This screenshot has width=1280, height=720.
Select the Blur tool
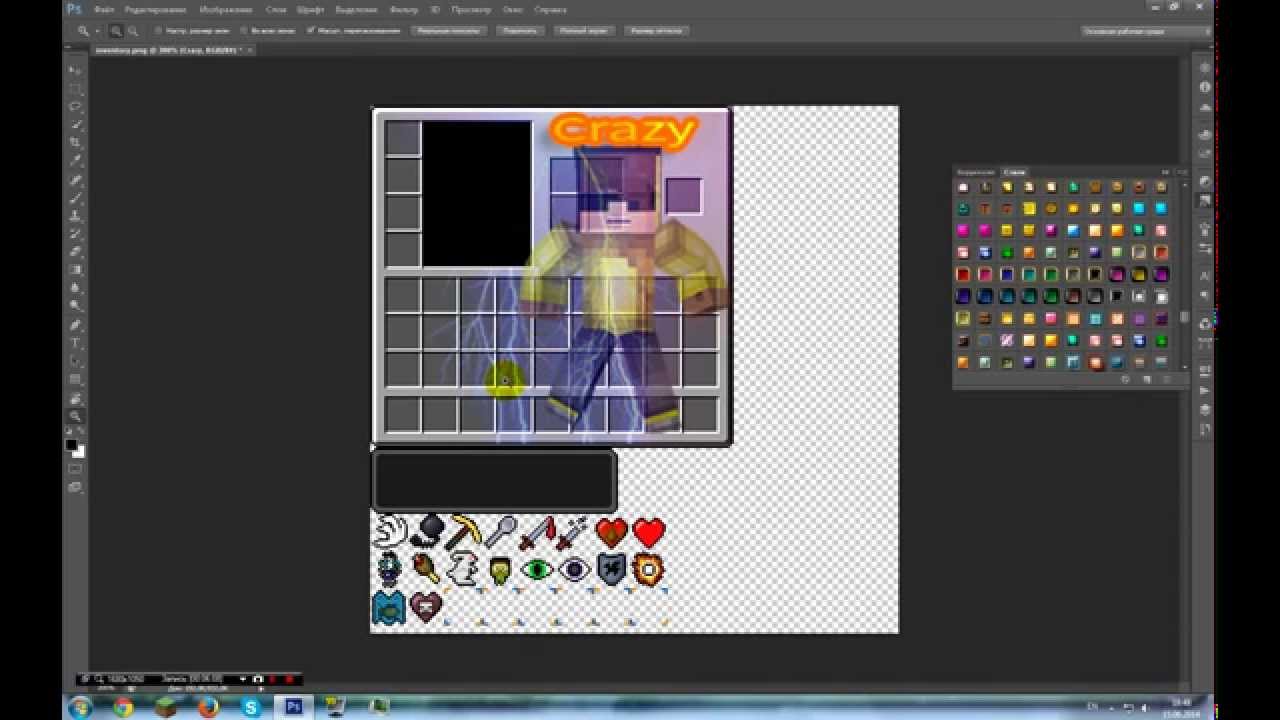75,288
